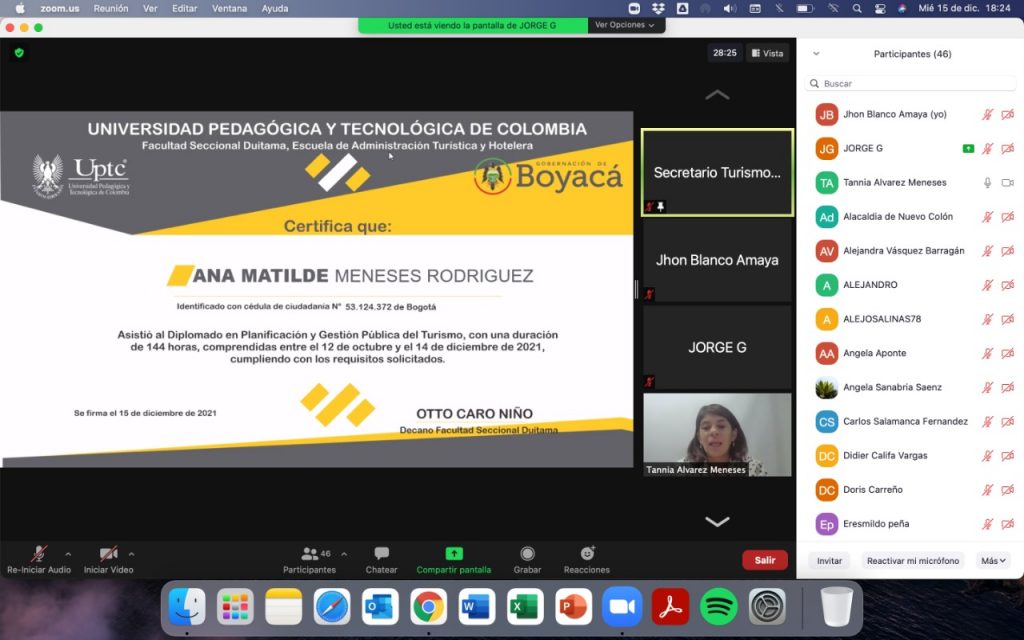This screenshot has height=640, width=1024.
Task: Click the red Salir button
Action: (x=765, y=560)
